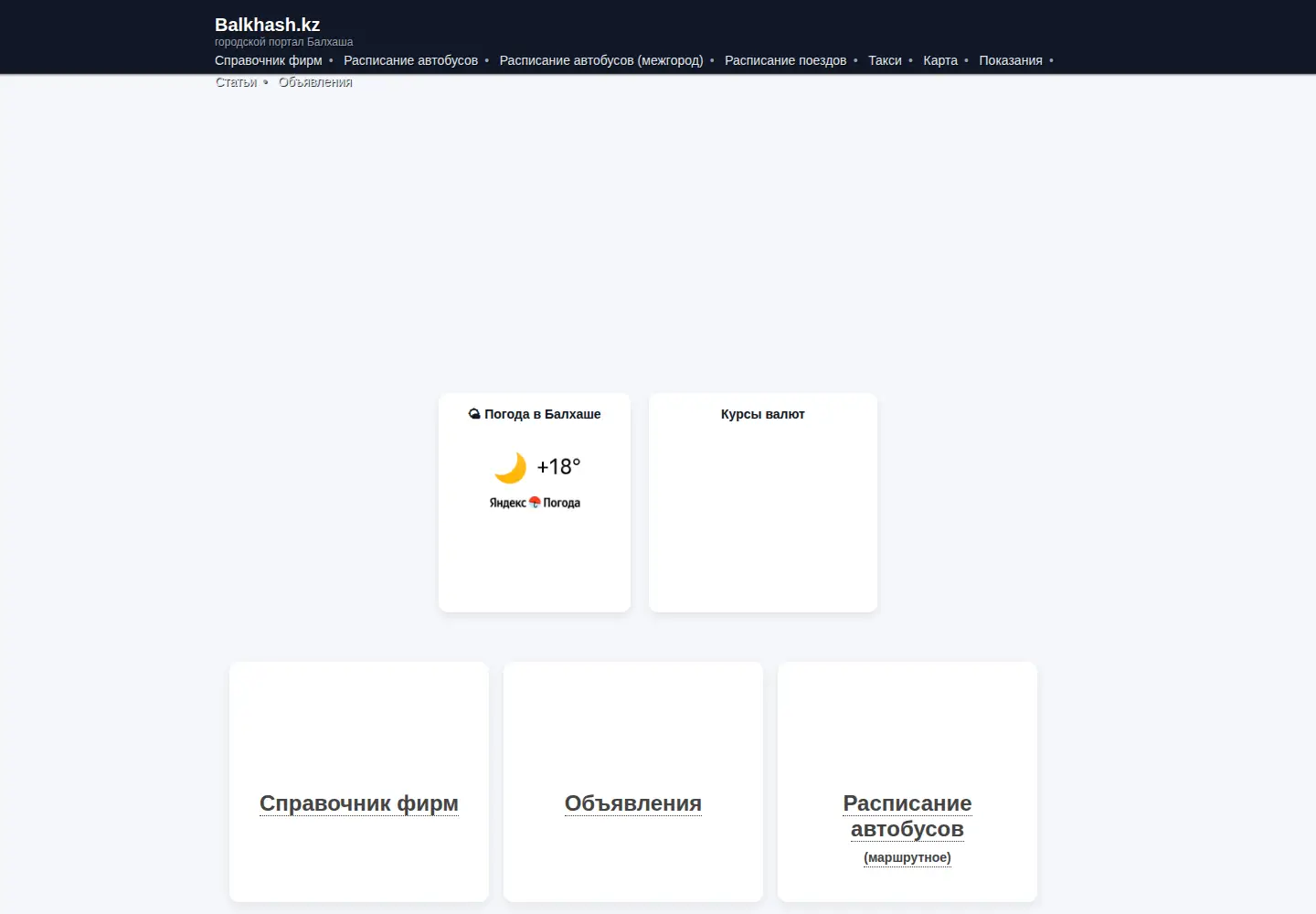
Task: Go to Расписание автобусов nav item
Action: point(410,60)
